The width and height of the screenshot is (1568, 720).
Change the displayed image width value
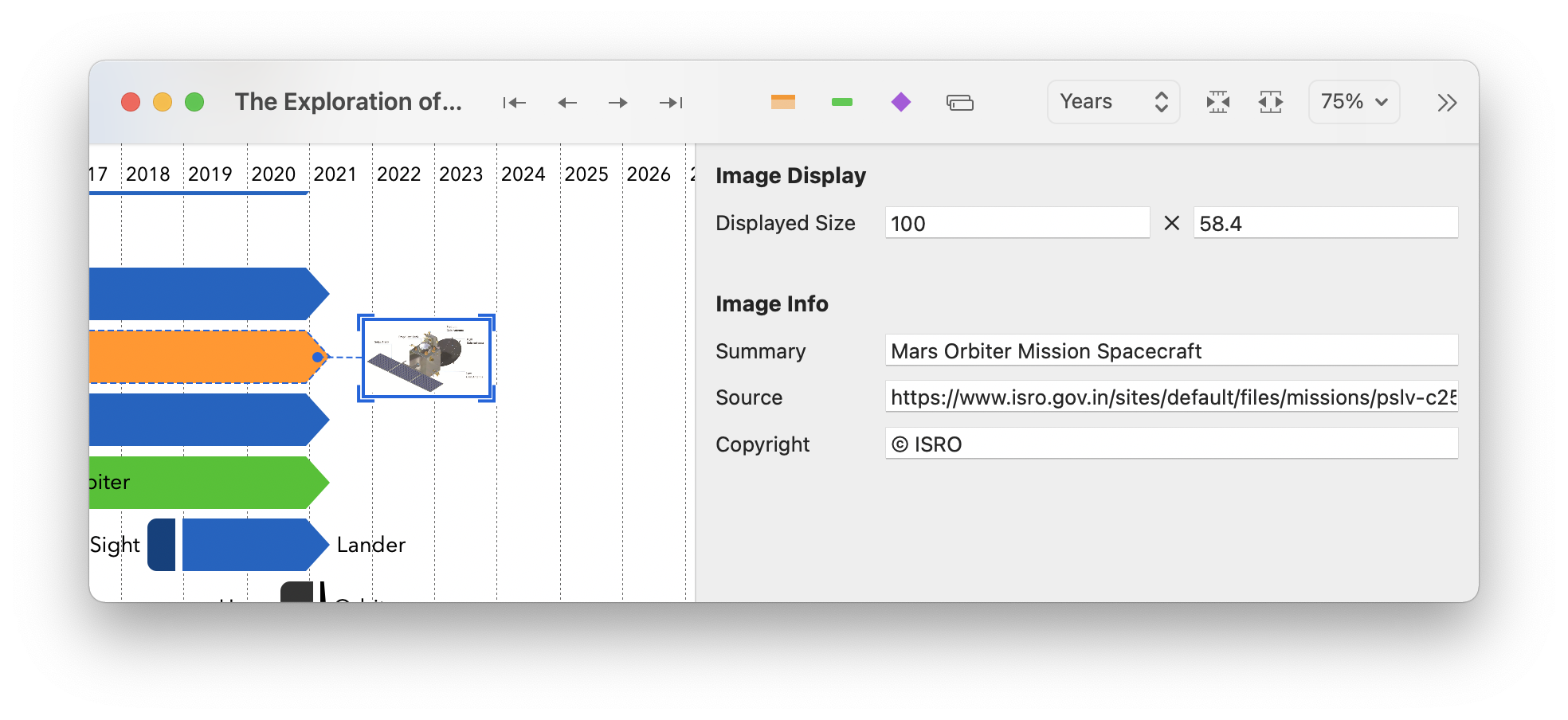[1017, 223]
